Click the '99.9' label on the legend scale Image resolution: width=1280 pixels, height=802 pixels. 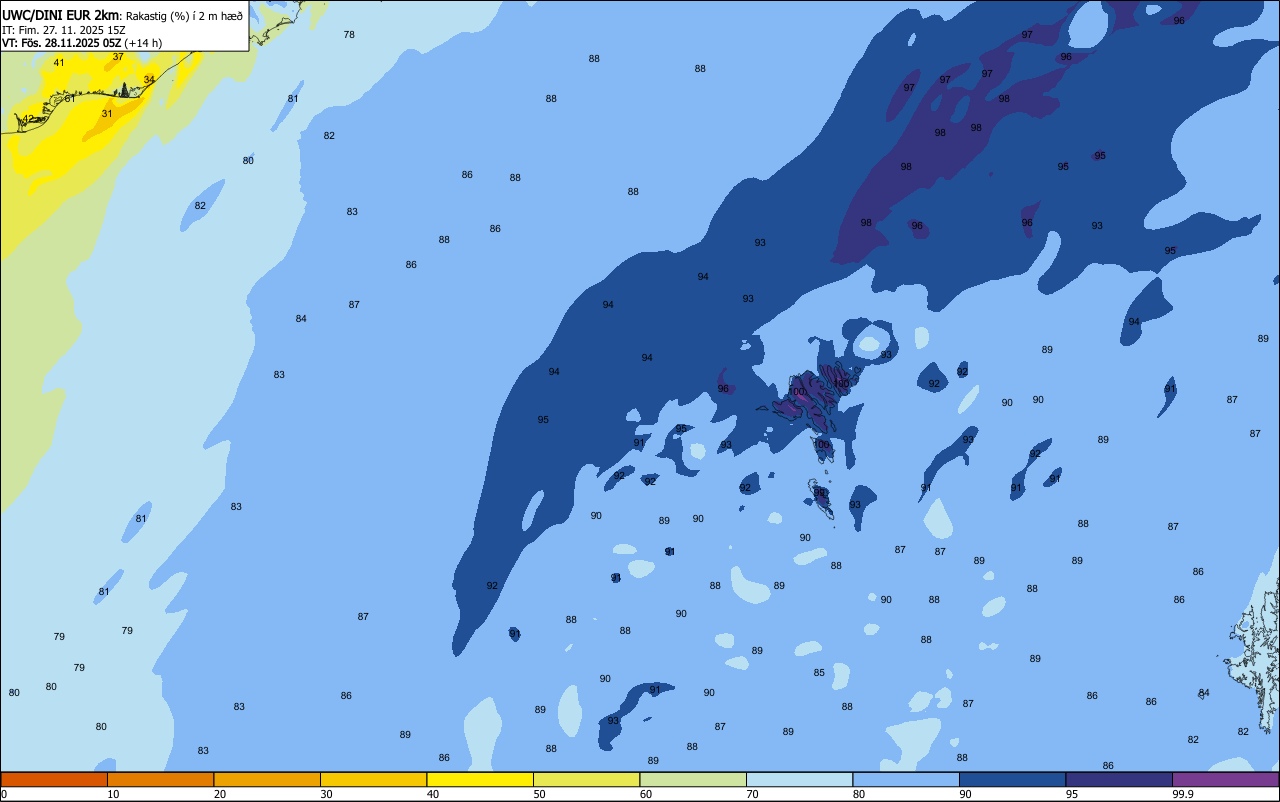1183,794
